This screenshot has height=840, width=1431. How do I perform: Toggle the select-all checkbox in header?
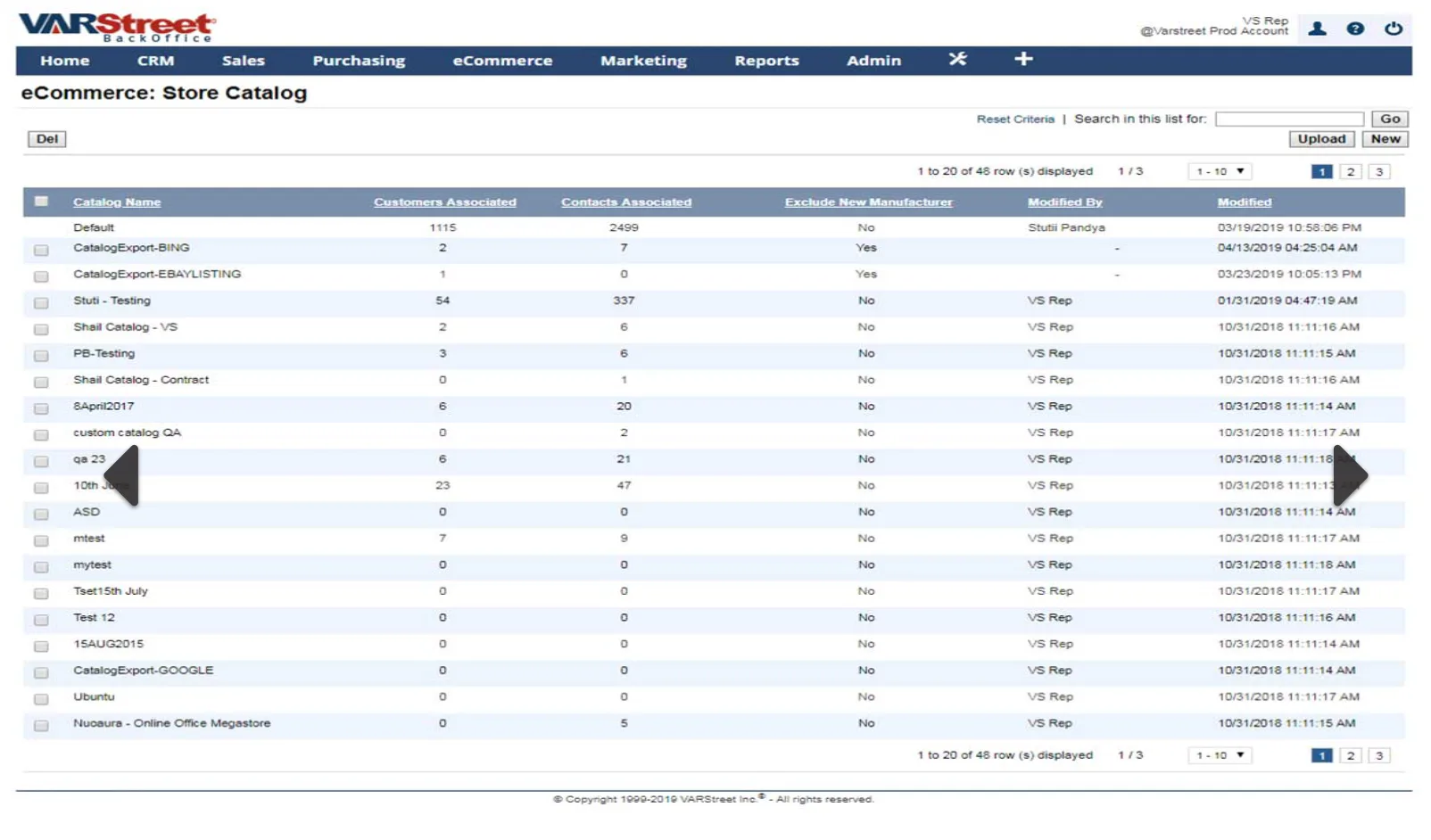pyautogui.click(x=41, y=202)
